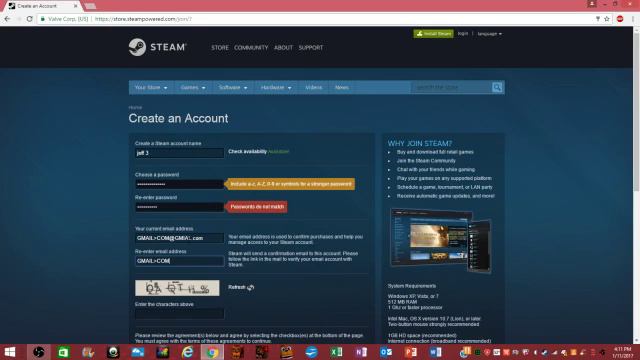
Task: Reload the page with the refresh icon
Action: (x=29, y=19)
